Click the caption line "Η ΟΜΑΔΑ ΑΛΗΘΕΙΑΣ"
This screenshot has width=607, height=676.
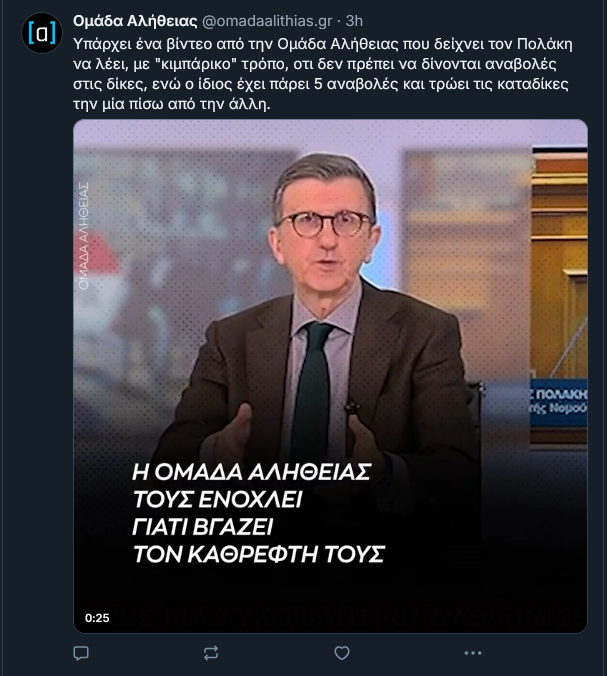point(252,472)
